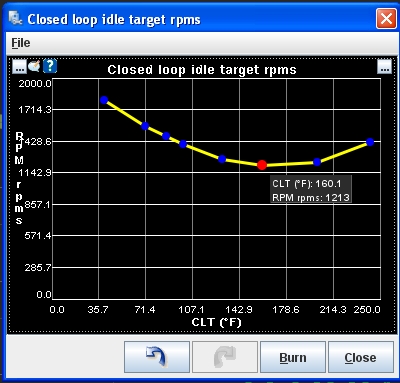Select the blue point near 130°F

pyautogui.click(x=222, y=159)
